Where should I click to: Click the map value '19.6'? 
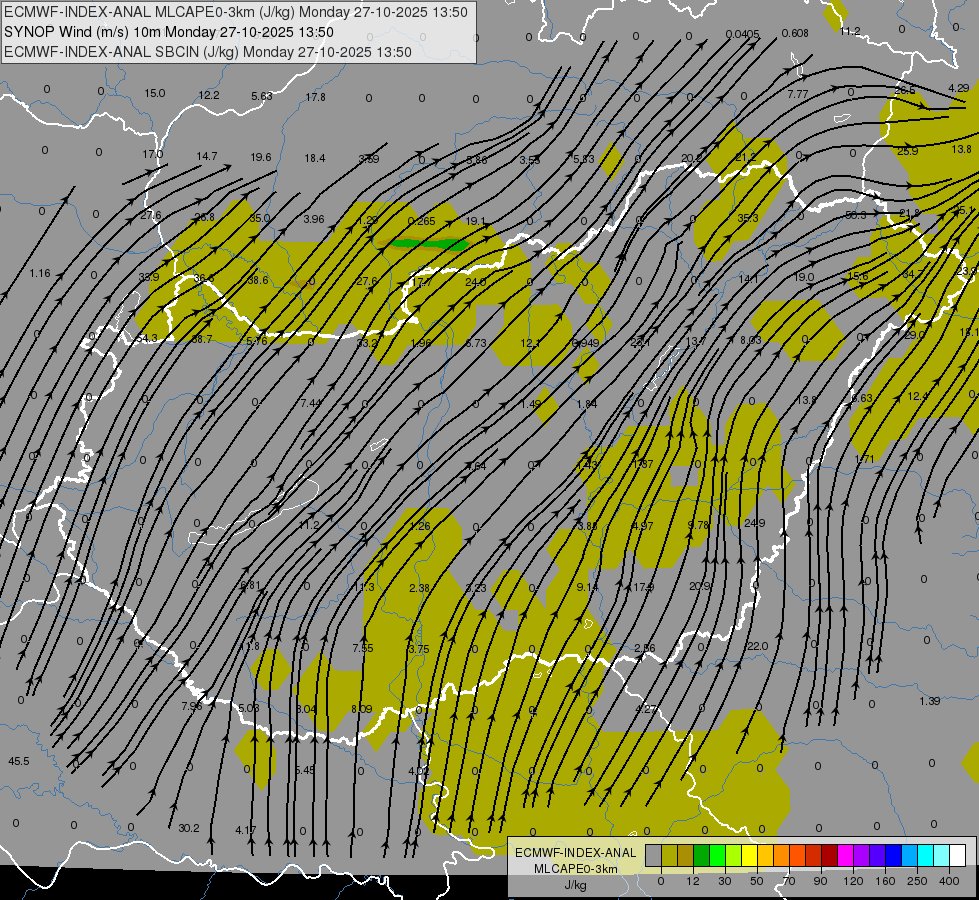[261, 157]
